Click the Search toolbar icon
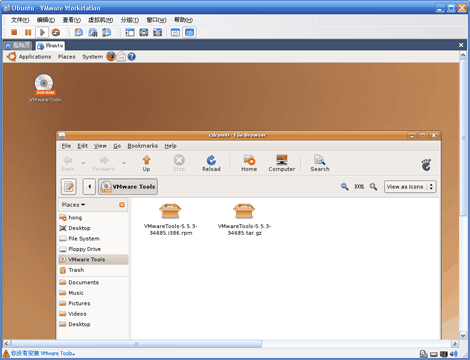Viewport: 470px width, 360px height. tap(320, 163)
